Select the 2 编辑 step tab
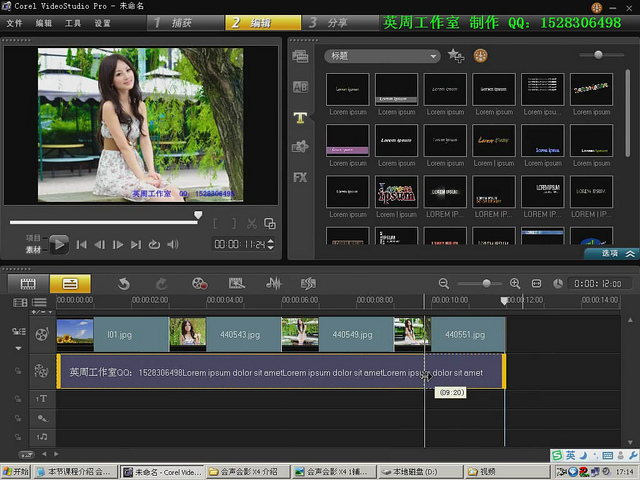The height and width of the screenshot is (480, 640). tap(263, 23)
